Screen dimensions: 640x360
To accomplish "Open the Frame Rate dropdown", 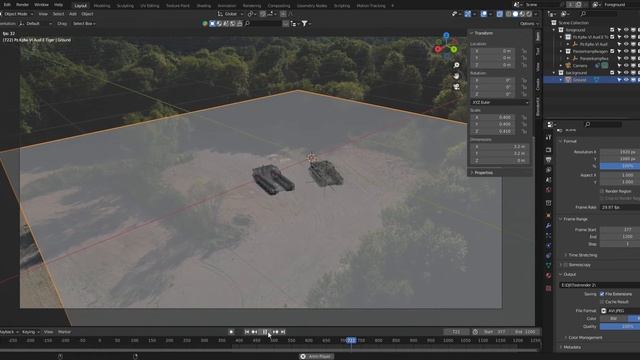I will point(620,207).
